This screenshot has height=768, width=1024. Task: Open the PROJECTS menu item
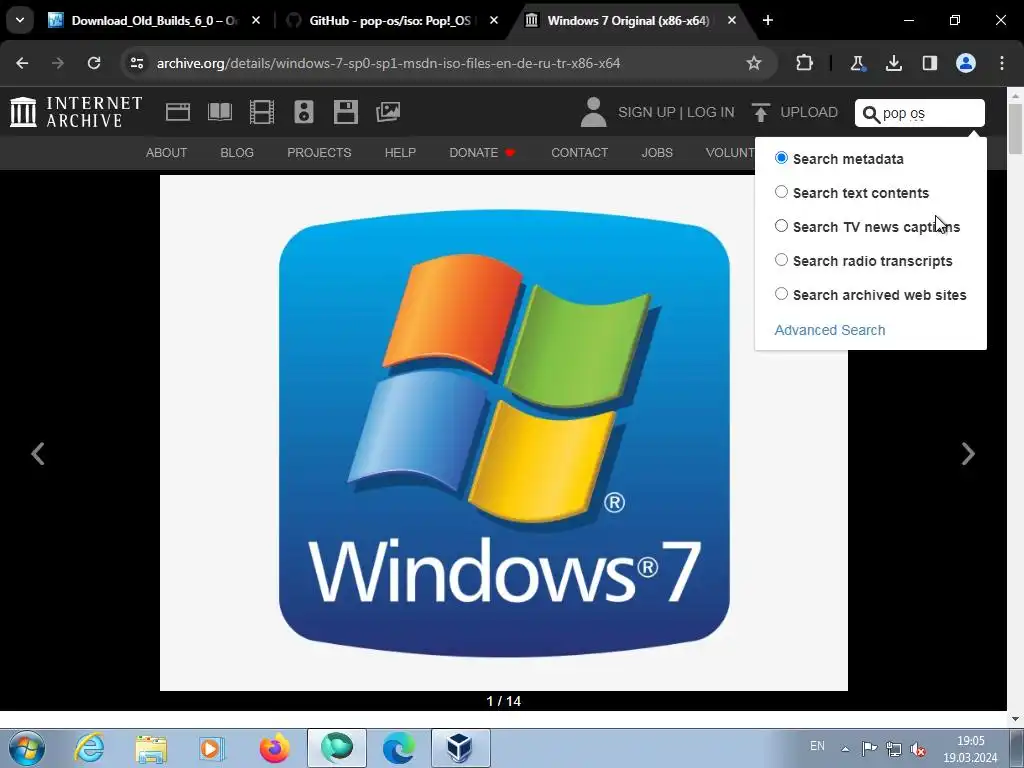coord(319,153)
